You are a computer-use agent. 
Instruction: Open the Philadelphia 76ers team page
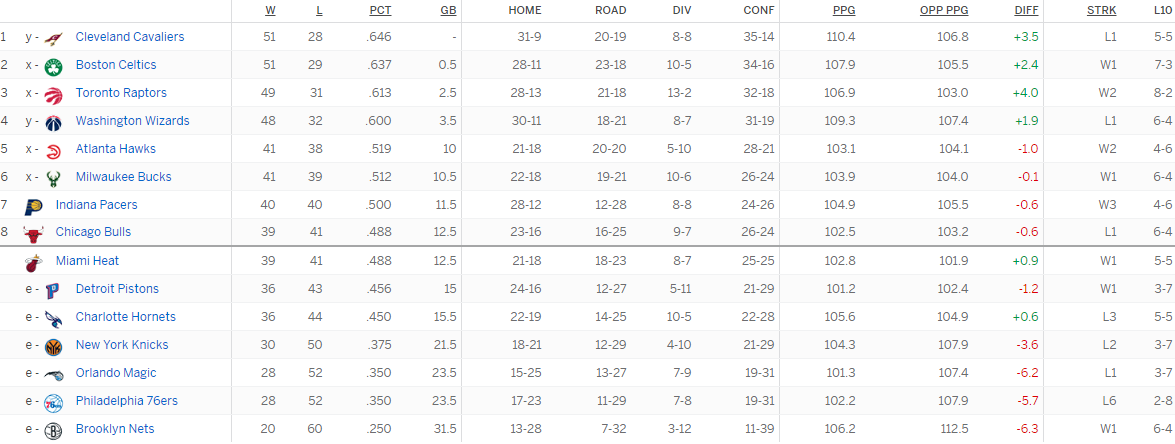click(x=126, y=401)
